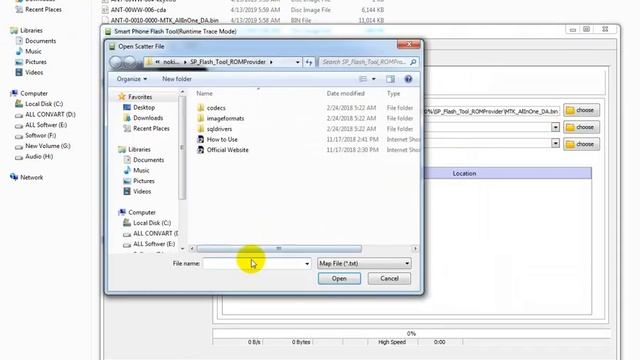Click the 0% progress bar in Flash Tool
The height and width of the screenshot is (360, 640).
point(411,333)
